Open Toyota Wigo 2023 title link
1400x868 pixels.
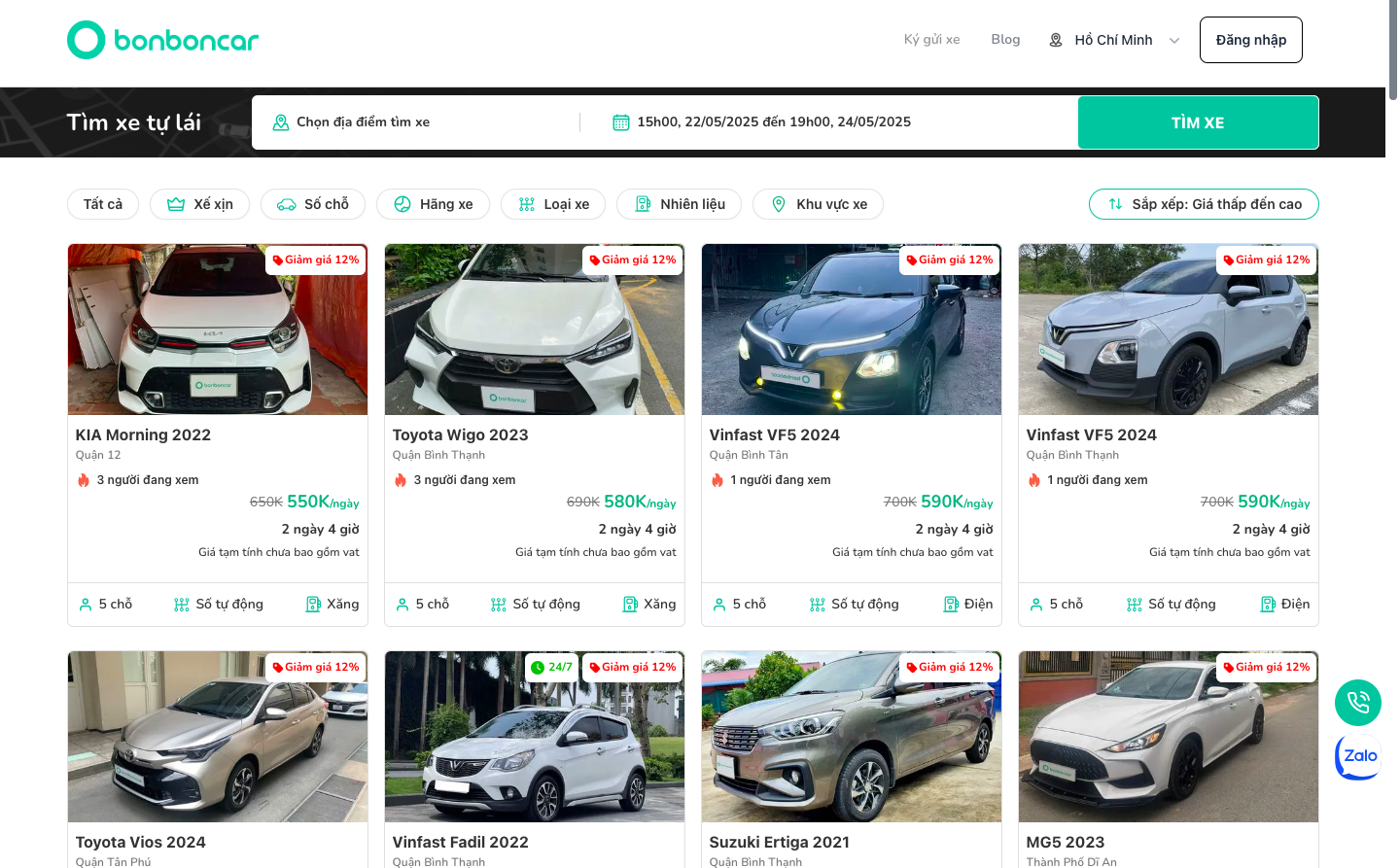click(461, 435)
